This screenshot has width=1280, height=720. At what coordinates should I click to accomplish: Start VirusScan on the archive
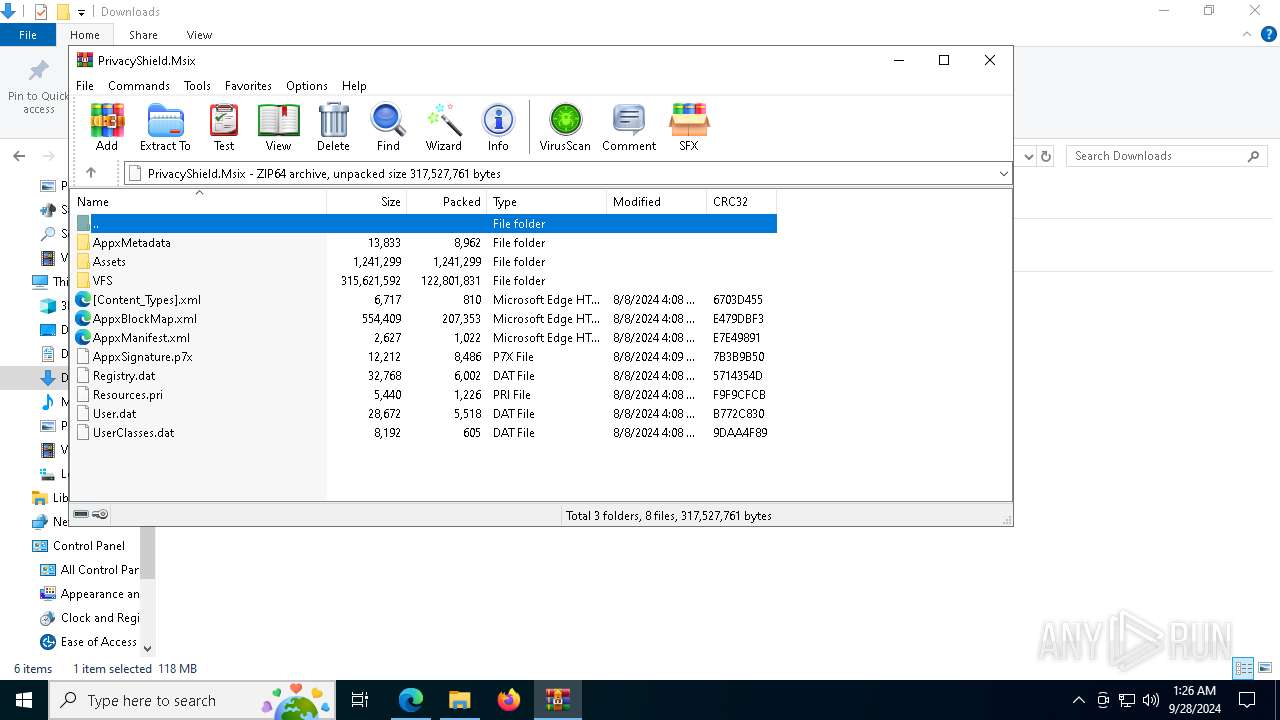coord(565,127)
